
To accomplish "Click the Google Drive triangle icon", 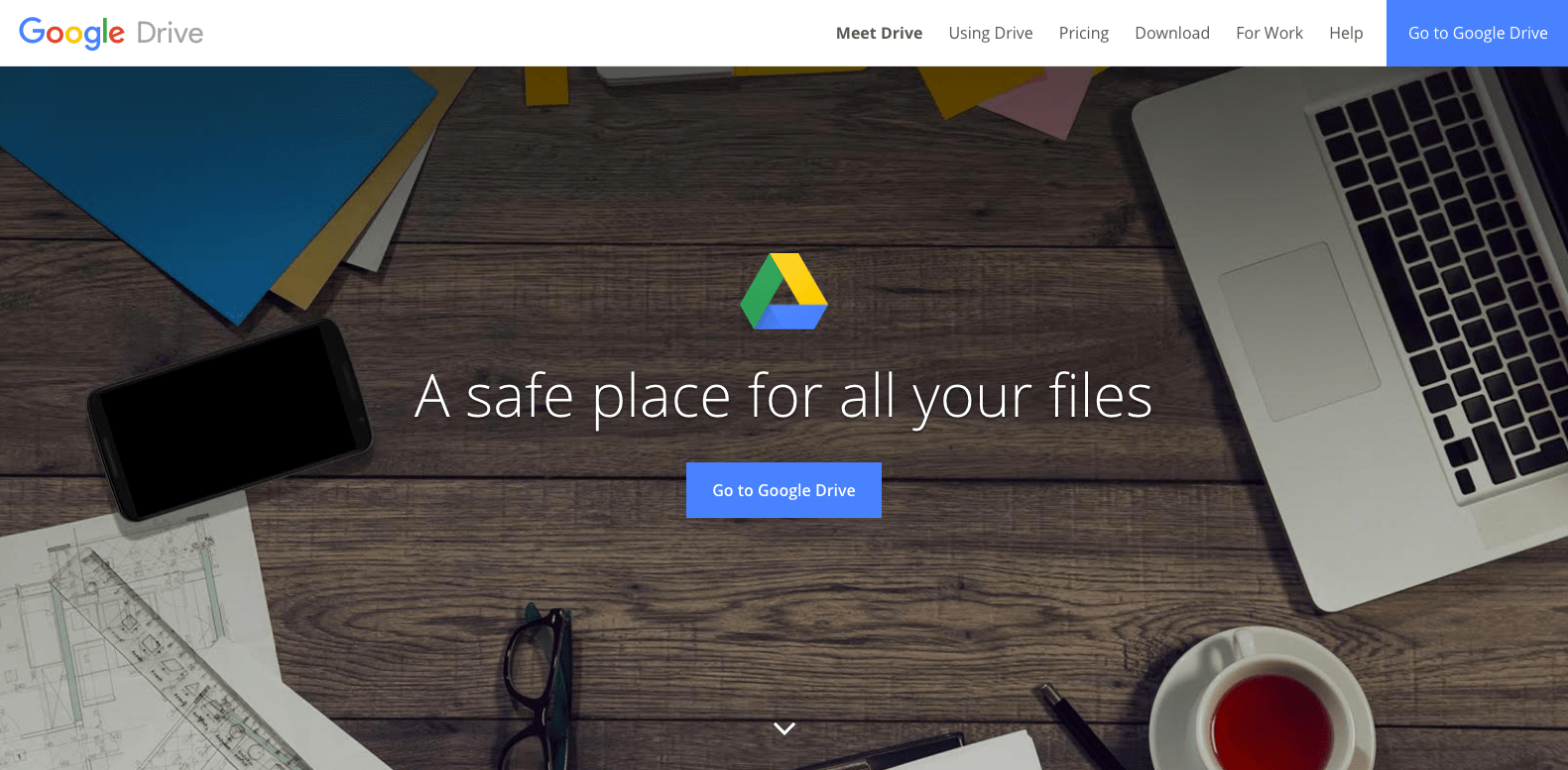I will 784,291.
